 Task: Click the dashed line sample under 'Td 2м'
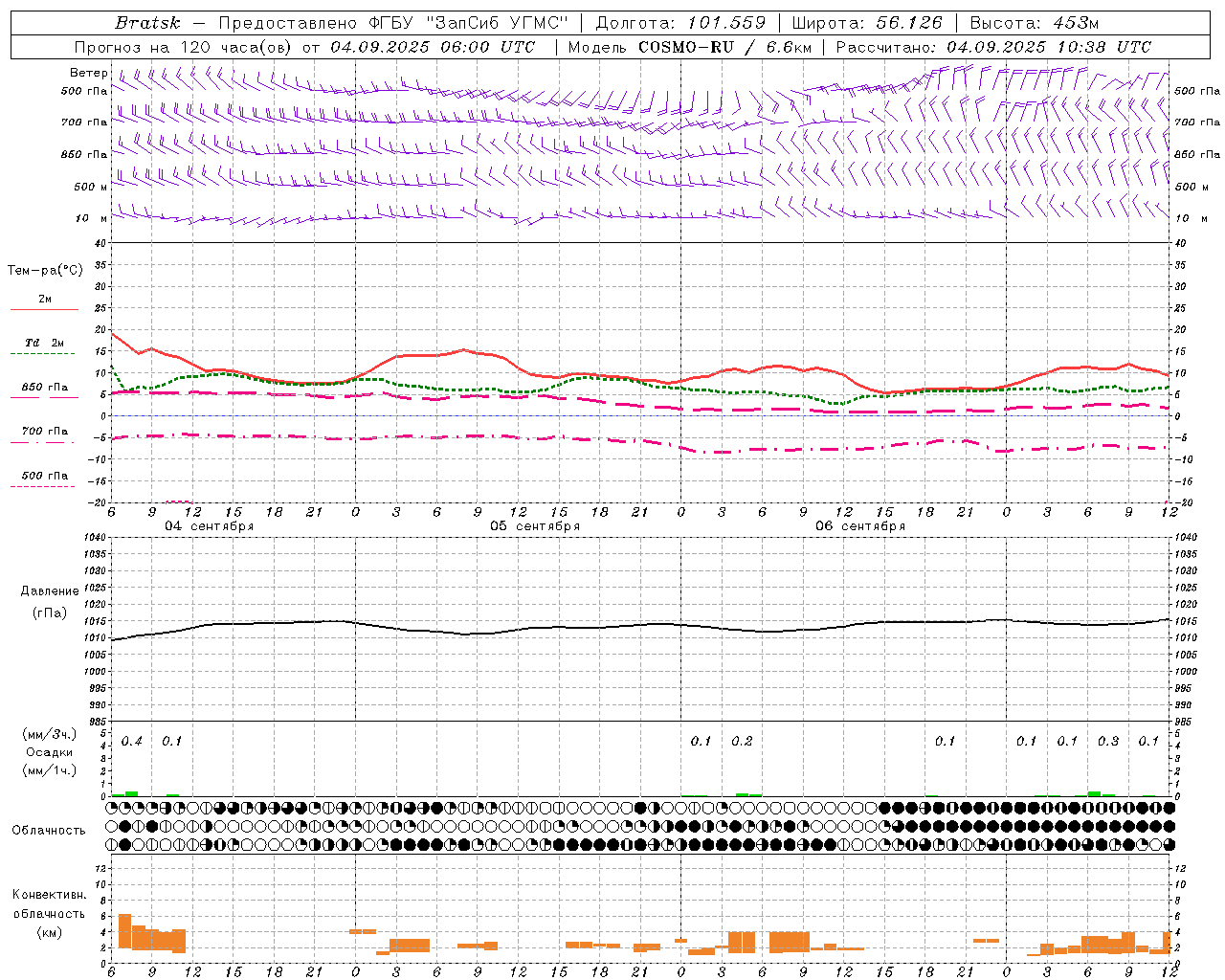click(x=44, y=354)
